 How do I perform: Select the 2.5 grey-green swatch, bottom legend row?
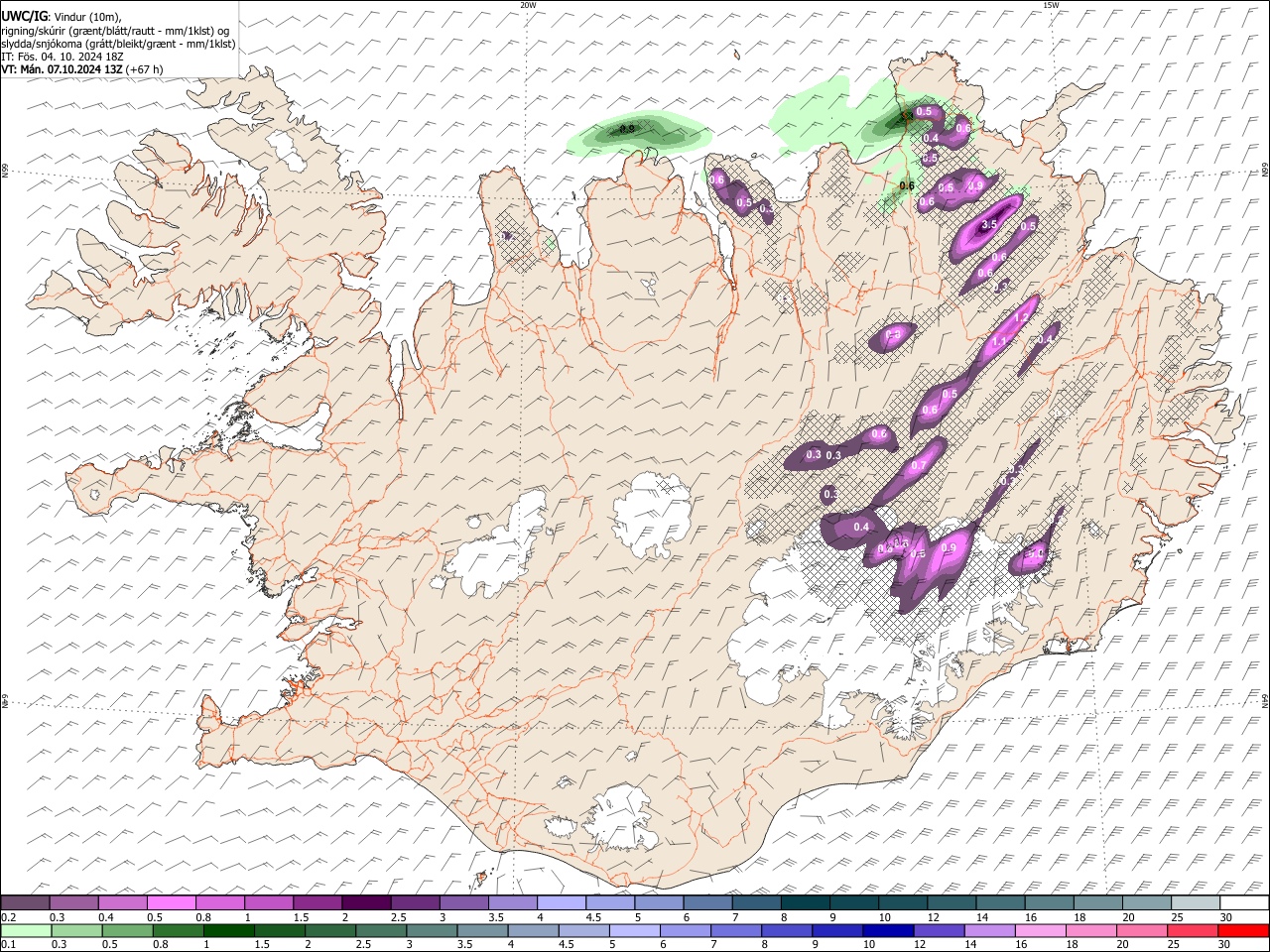pyautogui.click(x=380, y=930)
